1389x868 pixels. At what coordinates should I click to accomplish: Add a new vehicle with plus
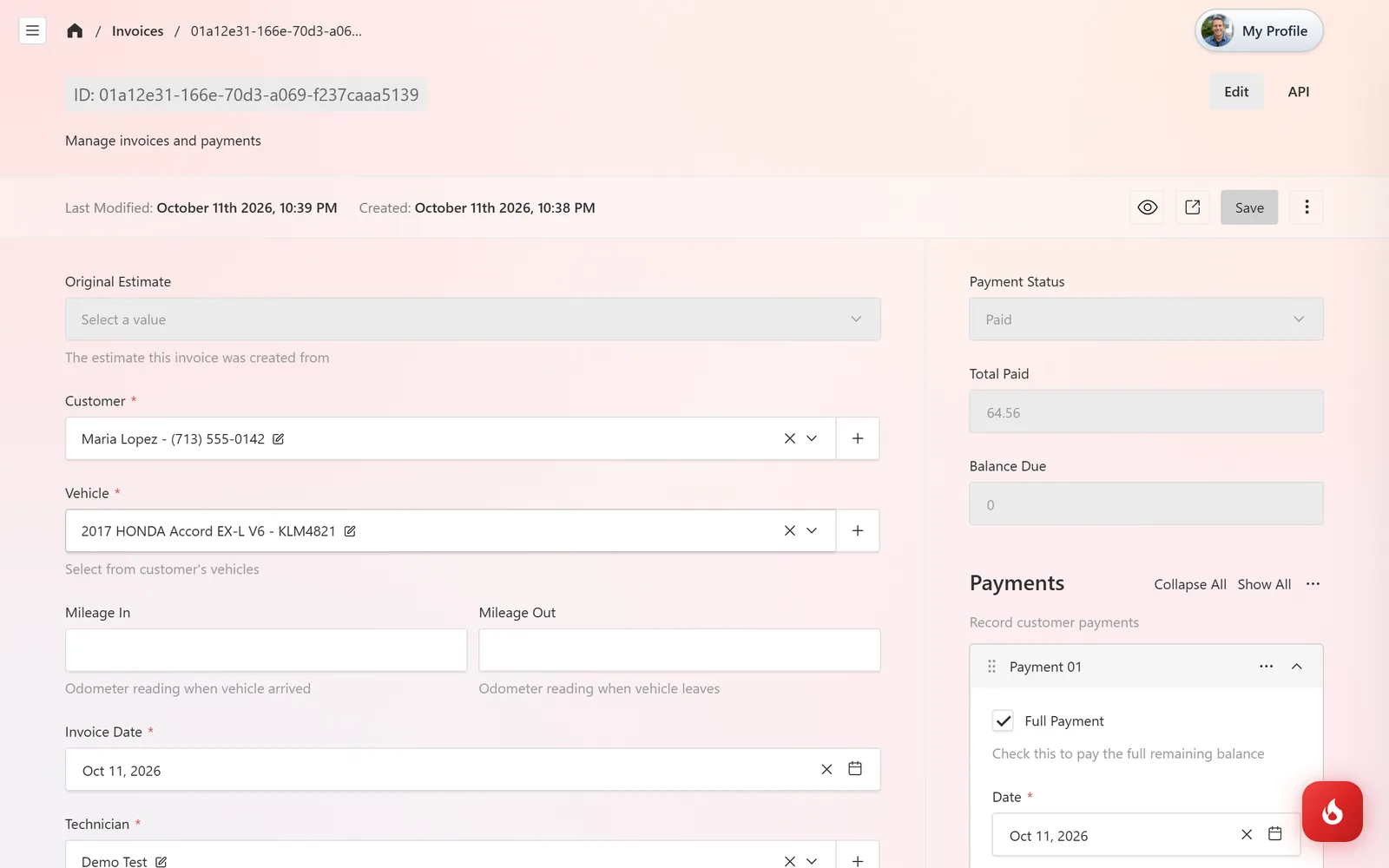[858, 530]
